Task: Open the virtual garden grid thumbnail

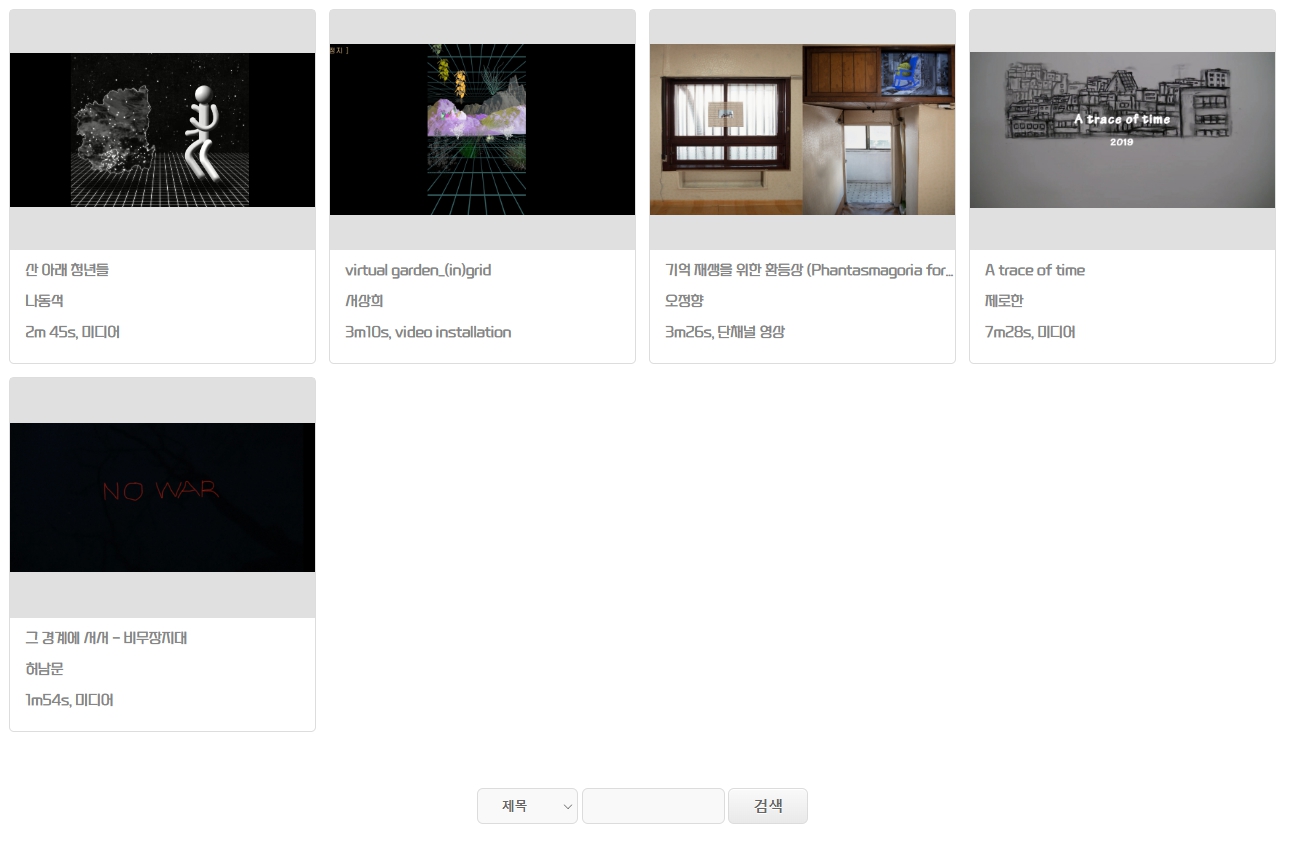Action: (x=482, y=130)
